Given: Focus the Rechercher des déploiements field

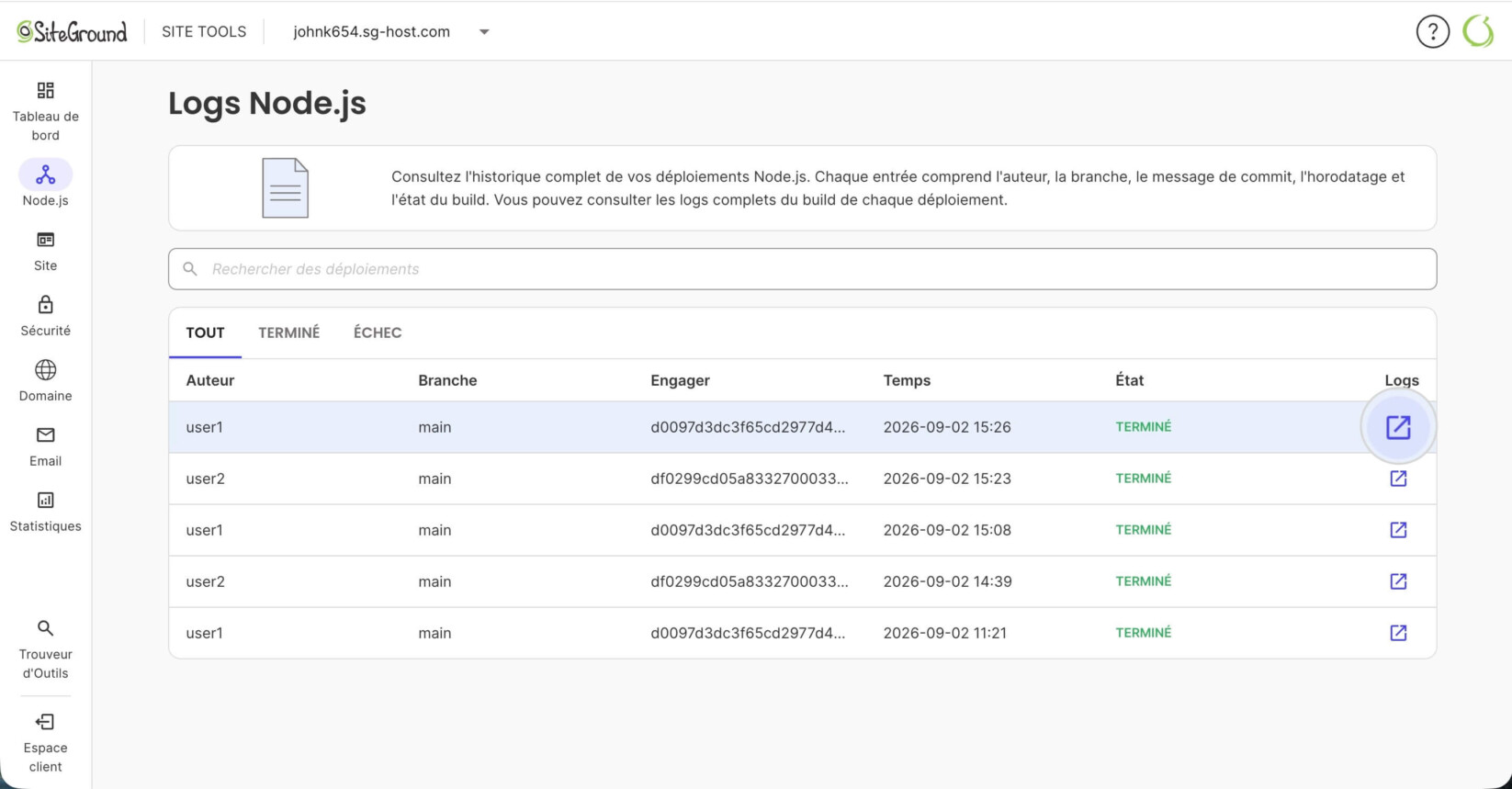Looking at the screenshot, I should coord(802,269).
